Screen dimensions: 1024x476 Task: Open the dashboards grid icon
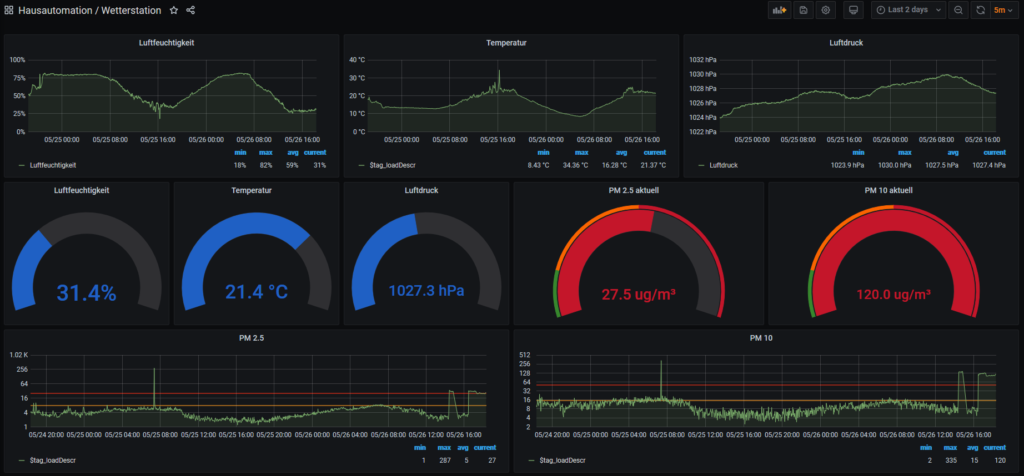9,10
